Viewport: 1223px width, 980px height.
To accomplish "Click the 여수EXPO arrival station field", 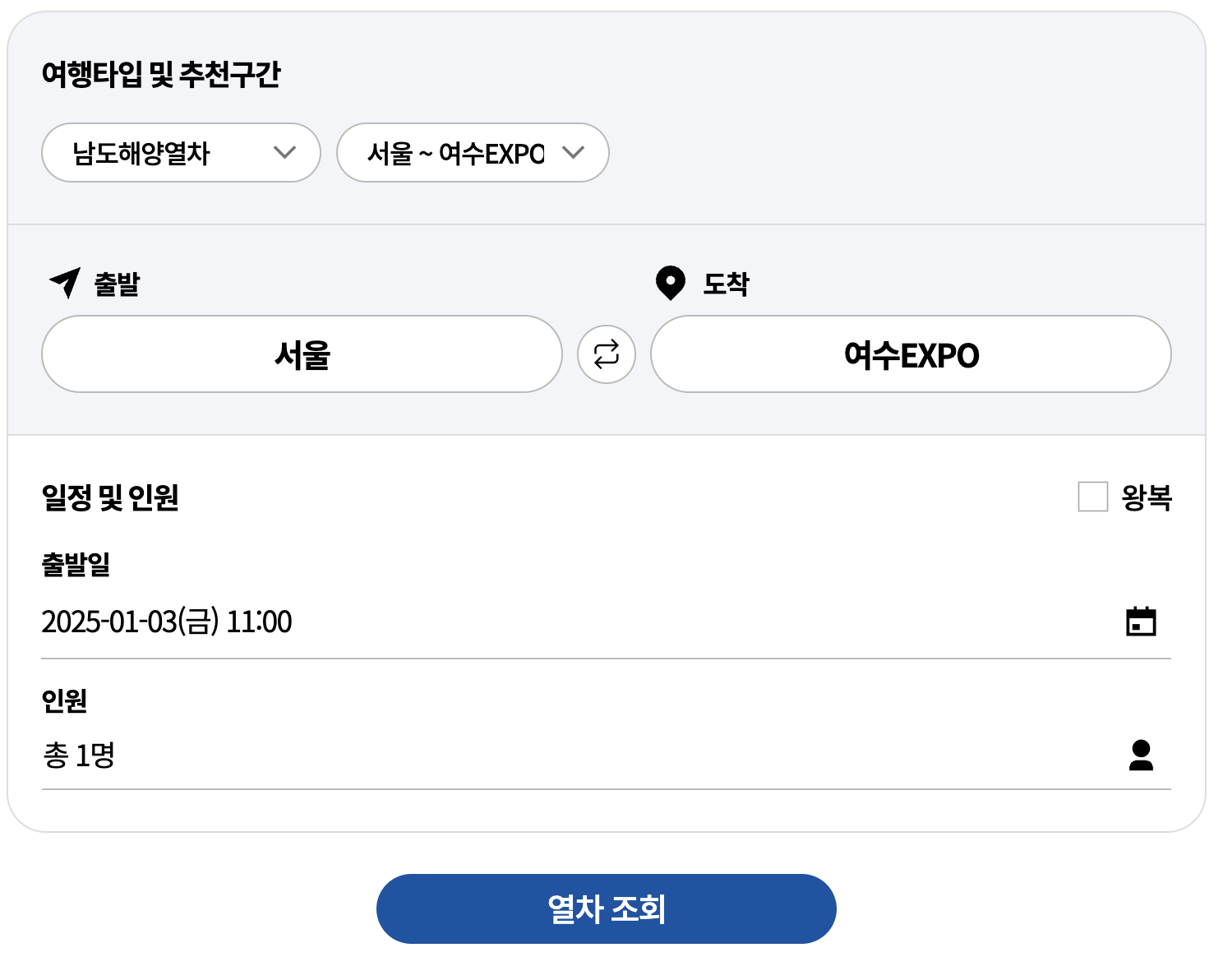I will pyautogui.click(x=909, y=354).
